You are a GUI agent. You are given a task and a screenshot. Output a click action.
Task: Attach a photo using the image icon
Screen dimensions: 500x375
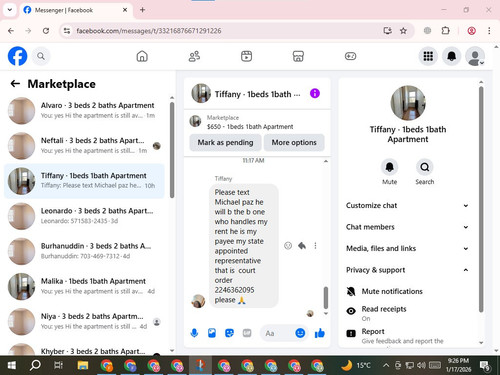(212, 333)
